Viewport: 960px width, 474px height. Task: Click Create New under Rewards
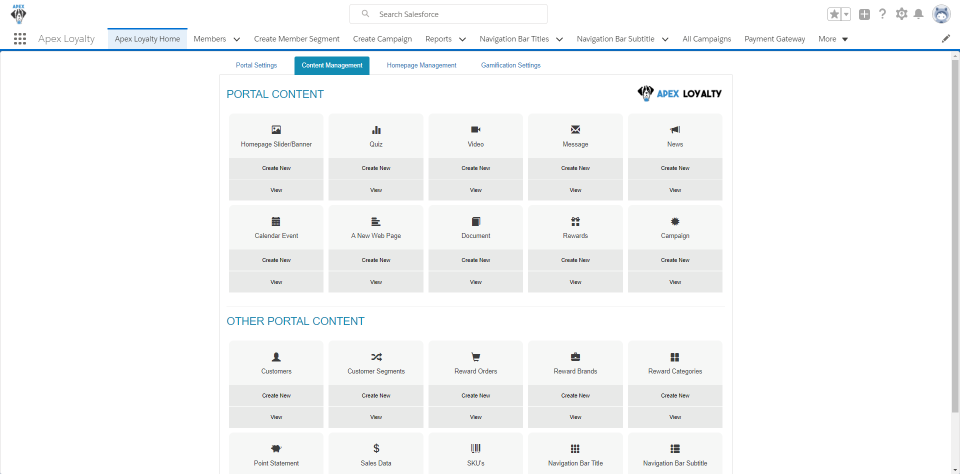click(576, 260)
